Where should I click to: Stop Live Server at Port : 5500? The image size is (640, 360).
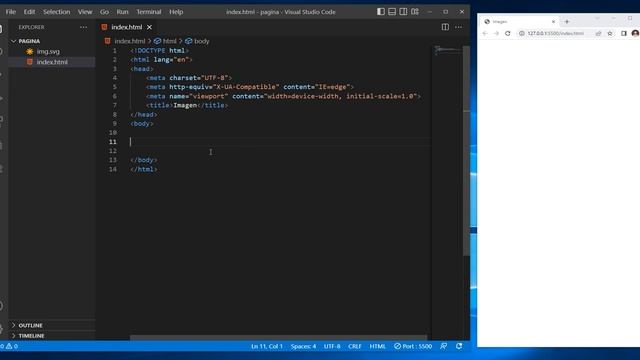pos(413,346)
